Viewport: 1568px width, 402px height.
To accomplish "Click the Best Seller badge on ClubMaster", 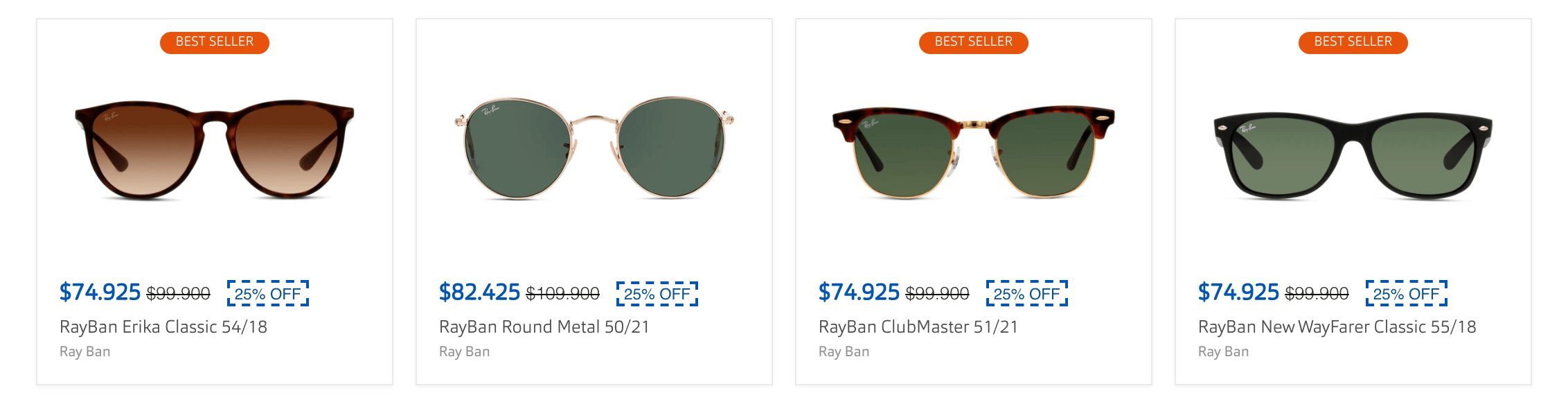I will 973,42.
